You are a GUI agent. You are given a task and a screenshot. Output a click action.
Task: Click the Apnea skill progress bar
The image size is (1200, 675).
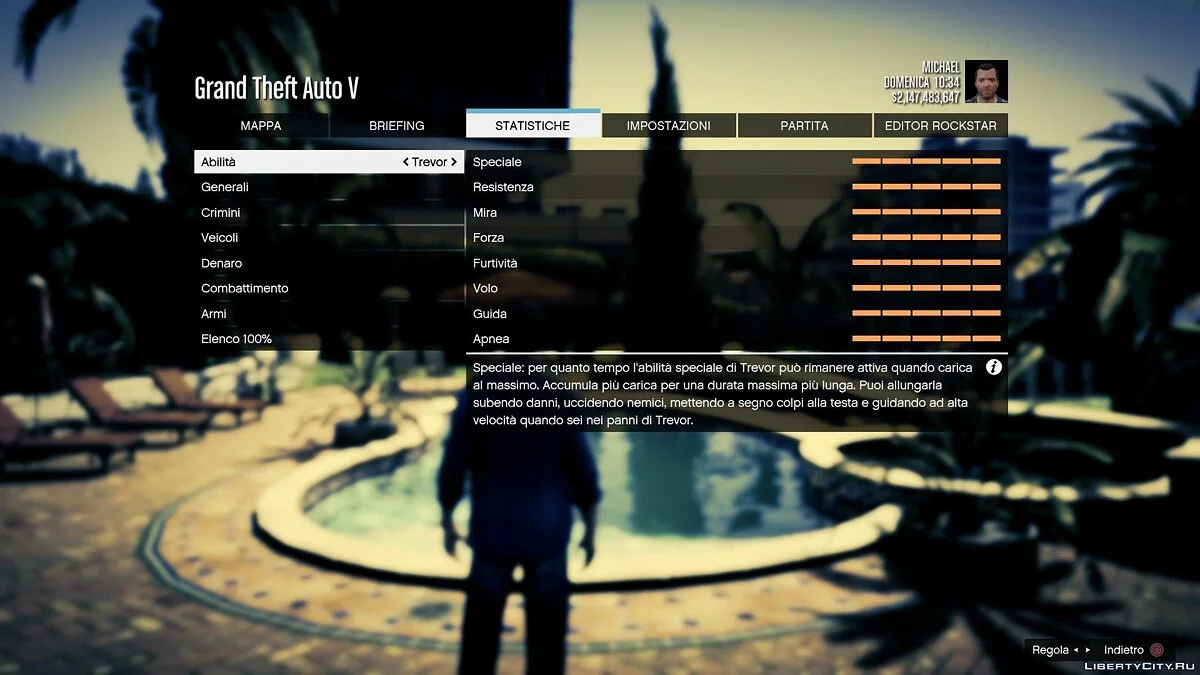click(x=926, y=339)
